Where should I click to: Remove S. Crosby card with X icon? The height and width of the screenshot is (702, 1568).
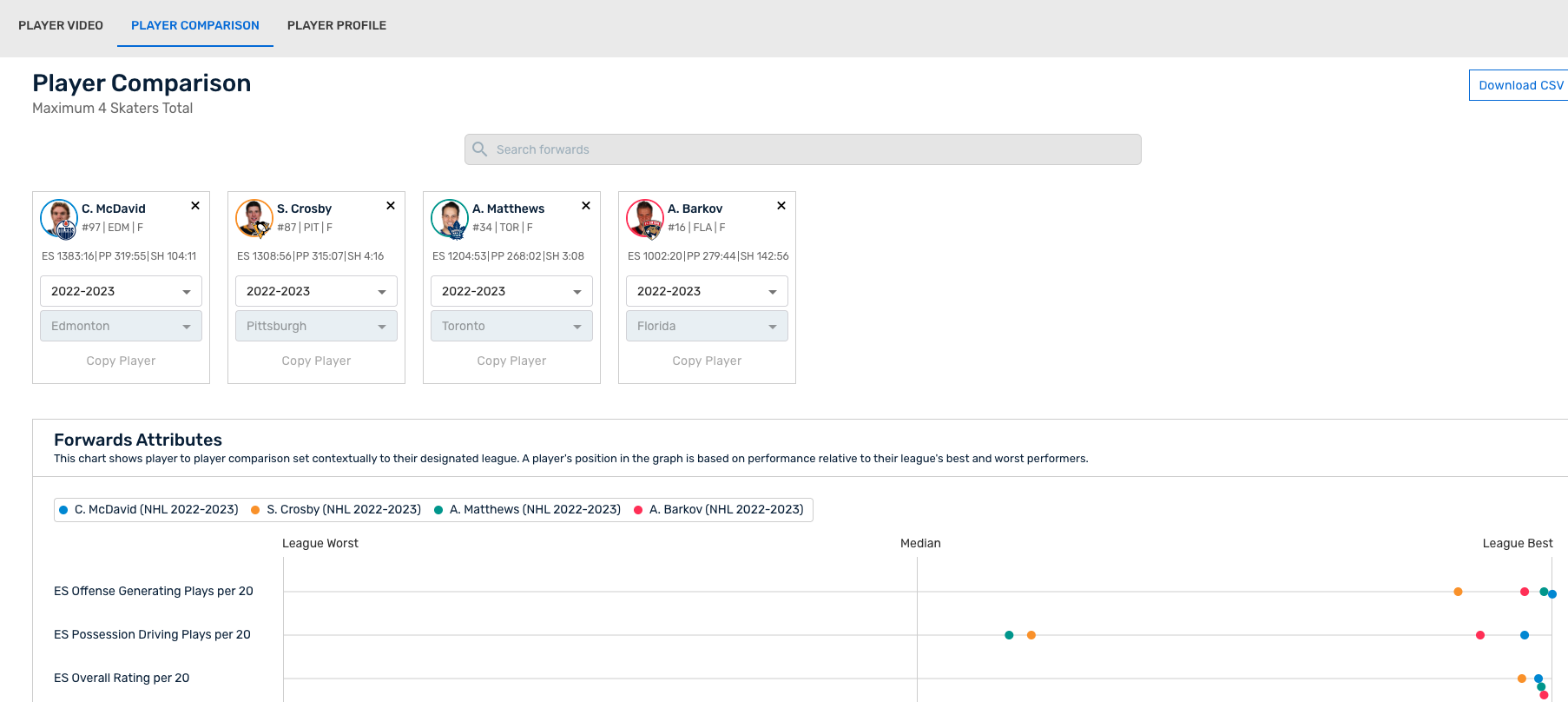pos(391,206)
